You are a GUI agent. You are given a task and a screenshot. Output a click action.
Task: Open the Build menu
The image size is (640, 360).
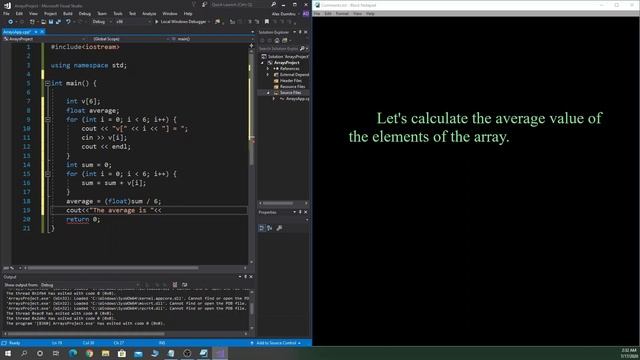pos(68,13)
